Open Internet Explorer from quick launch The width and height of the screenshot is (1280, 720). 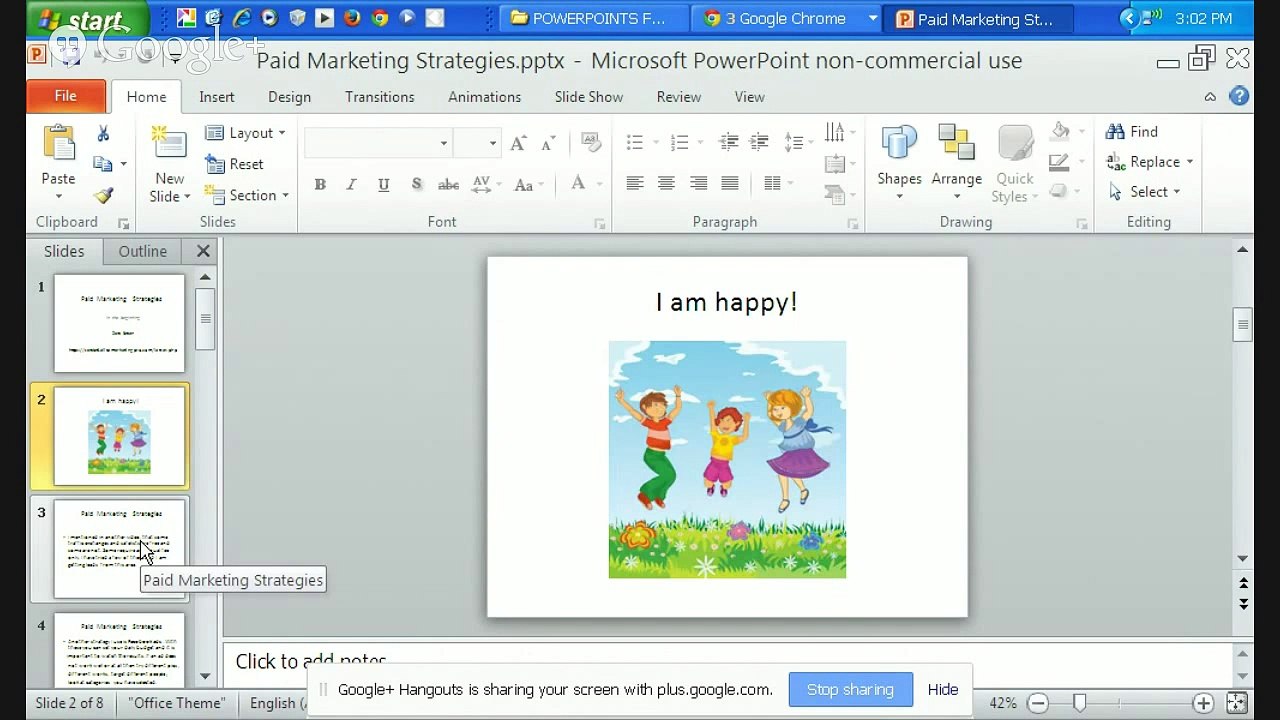(241, 18)
